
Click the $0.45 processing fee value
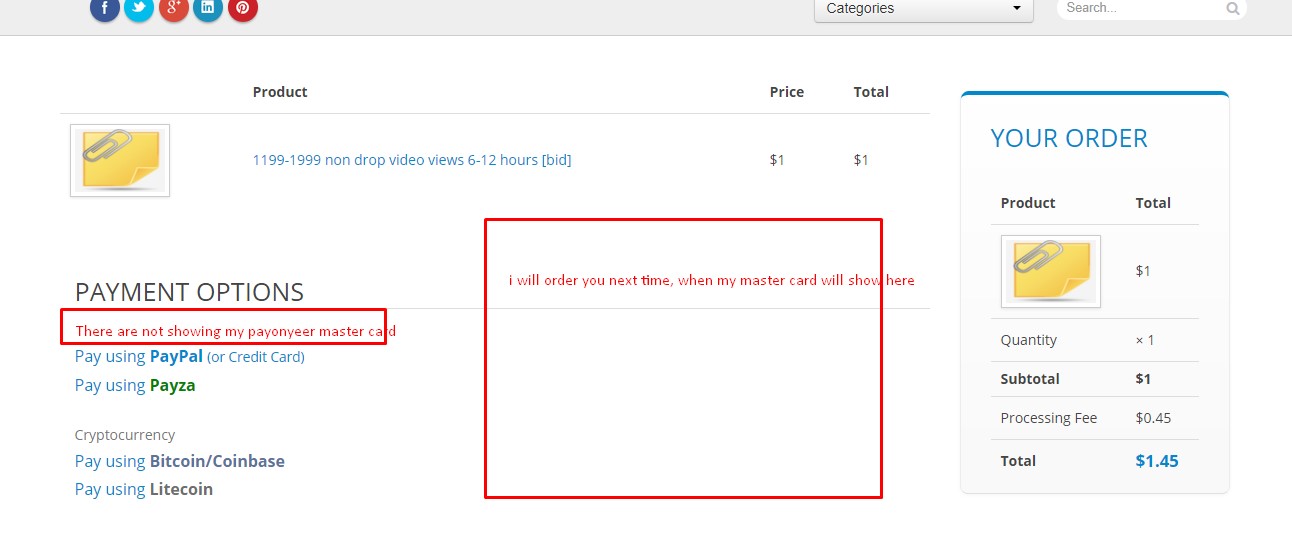coord(1153,418)
